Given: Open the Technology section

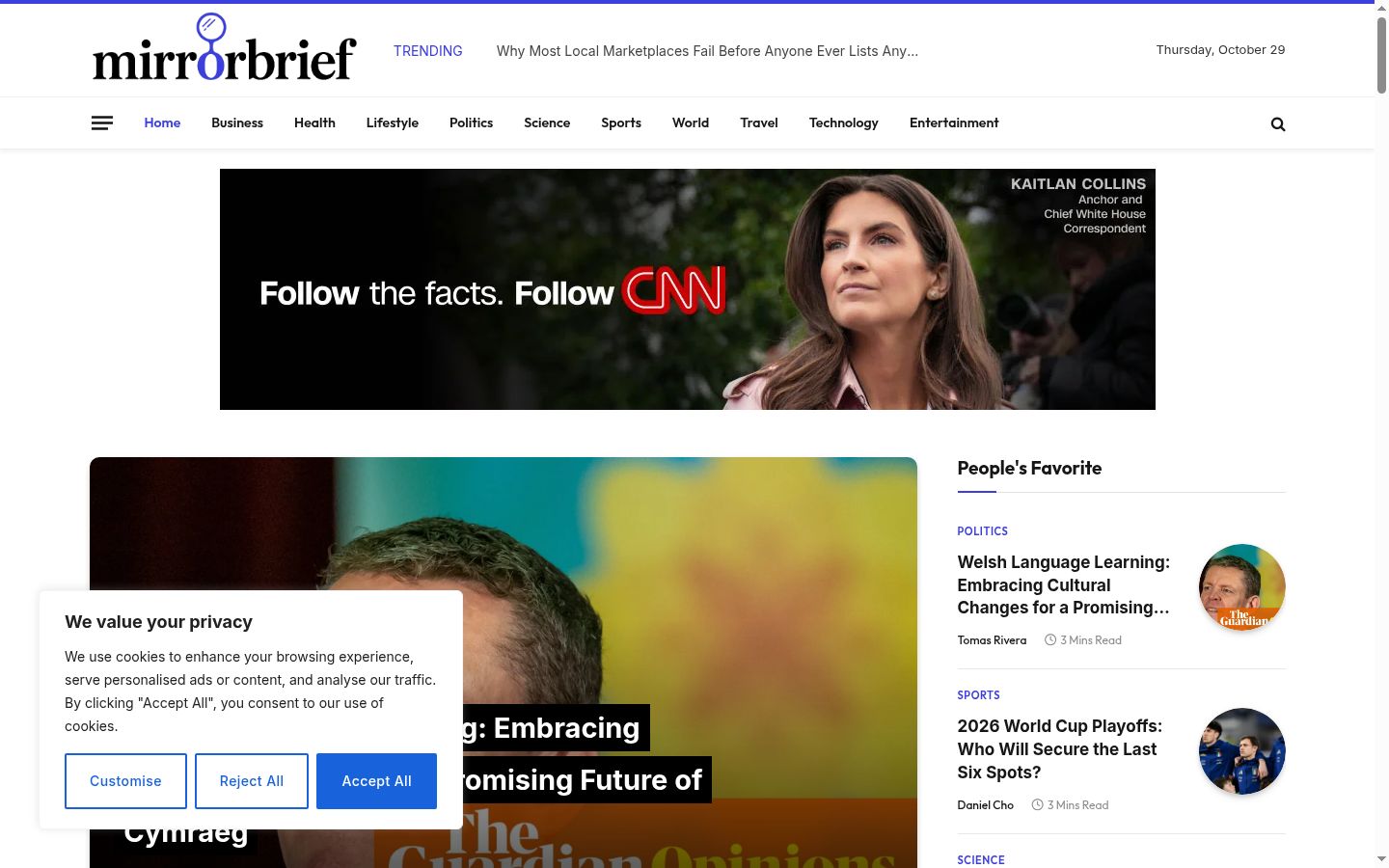Looking at the screenshot, I should pyautogui.click(x=844, y=122).
